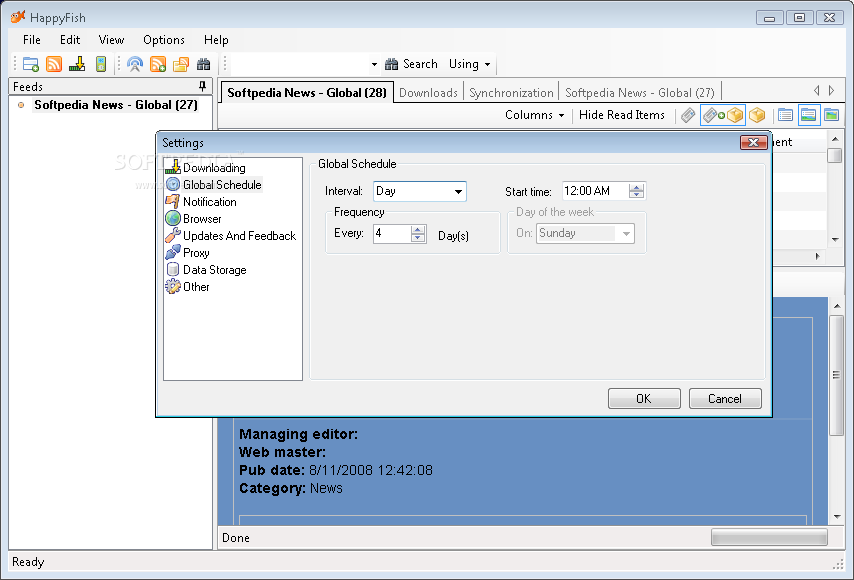This screenshot has height=580, width=854.
Task: Click the orange folders toolbar icon
Action: click(181, 64)
